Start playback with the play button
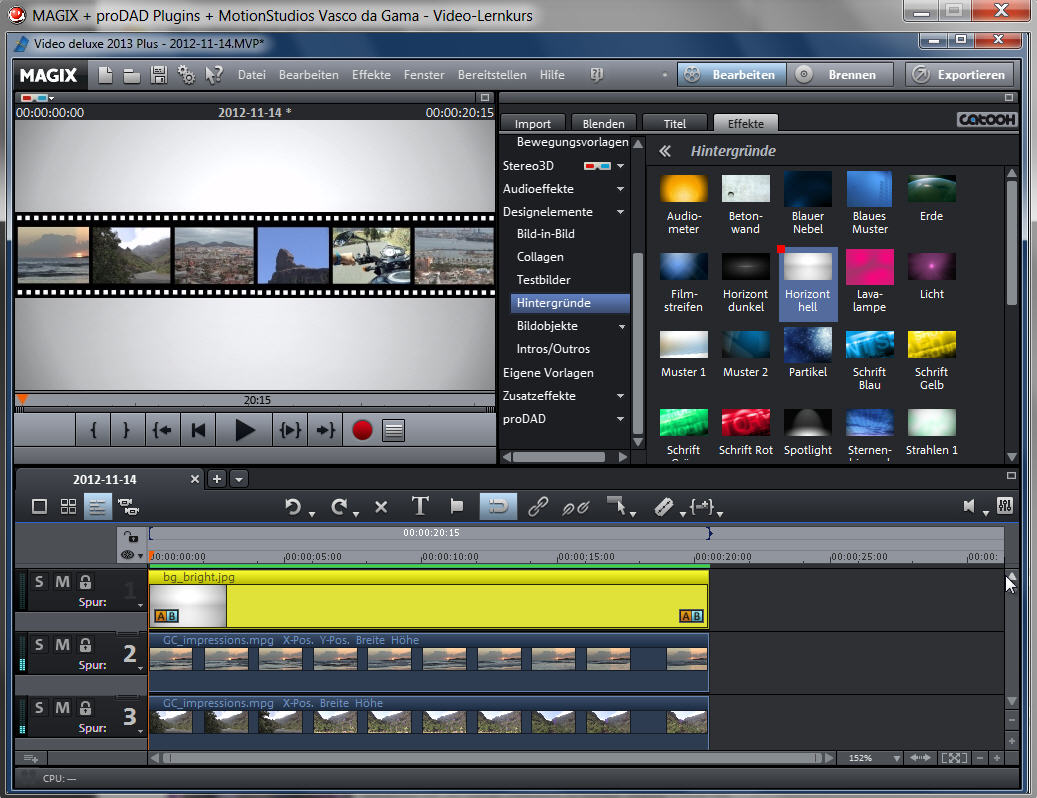This screenshot has width=1037, height=798. pos(245,431)
